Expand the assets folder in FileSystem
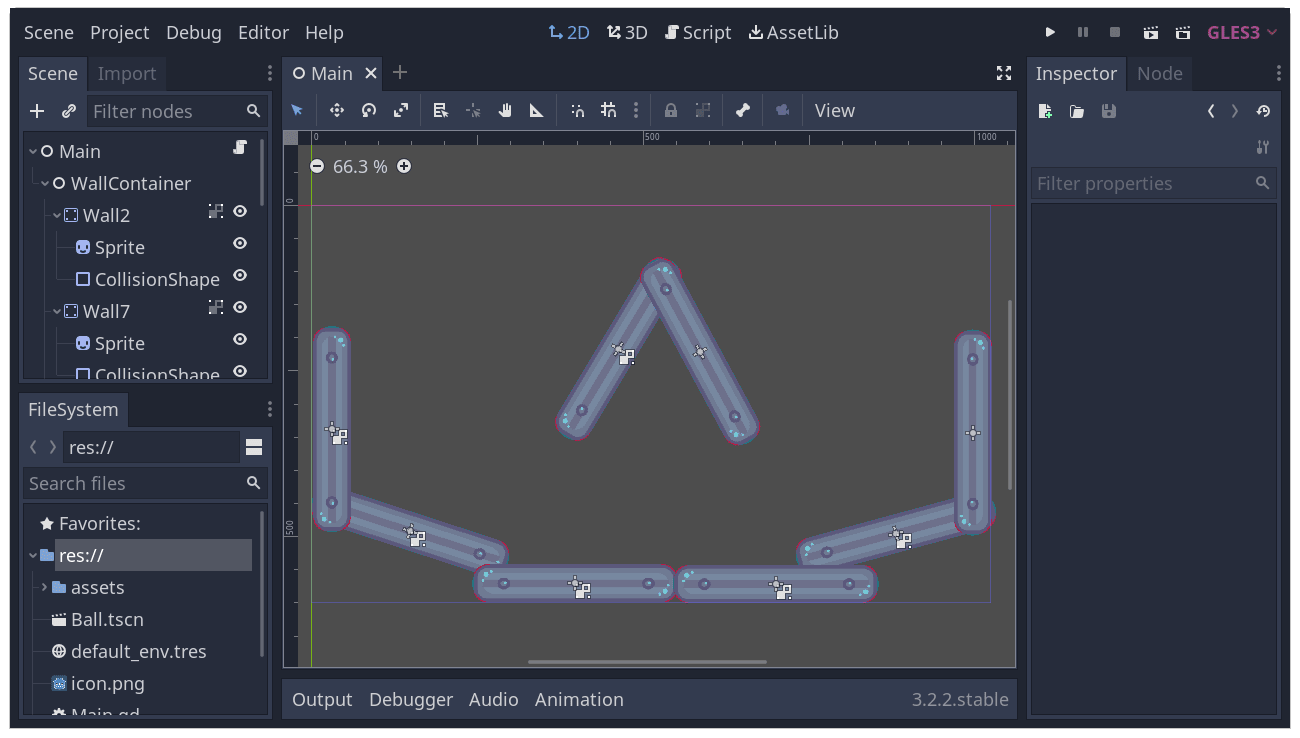This screenshot has width=1300, height=738. (44, 587)
